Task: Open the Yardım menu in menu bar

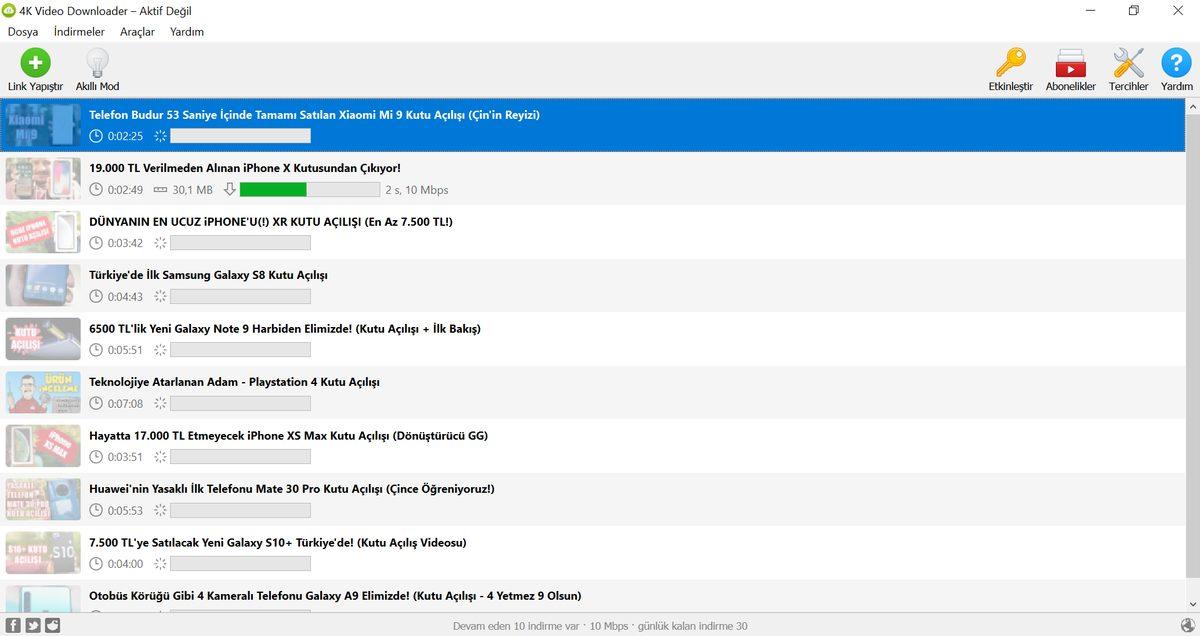Action: pyautogui.click(x=187, y=32)
